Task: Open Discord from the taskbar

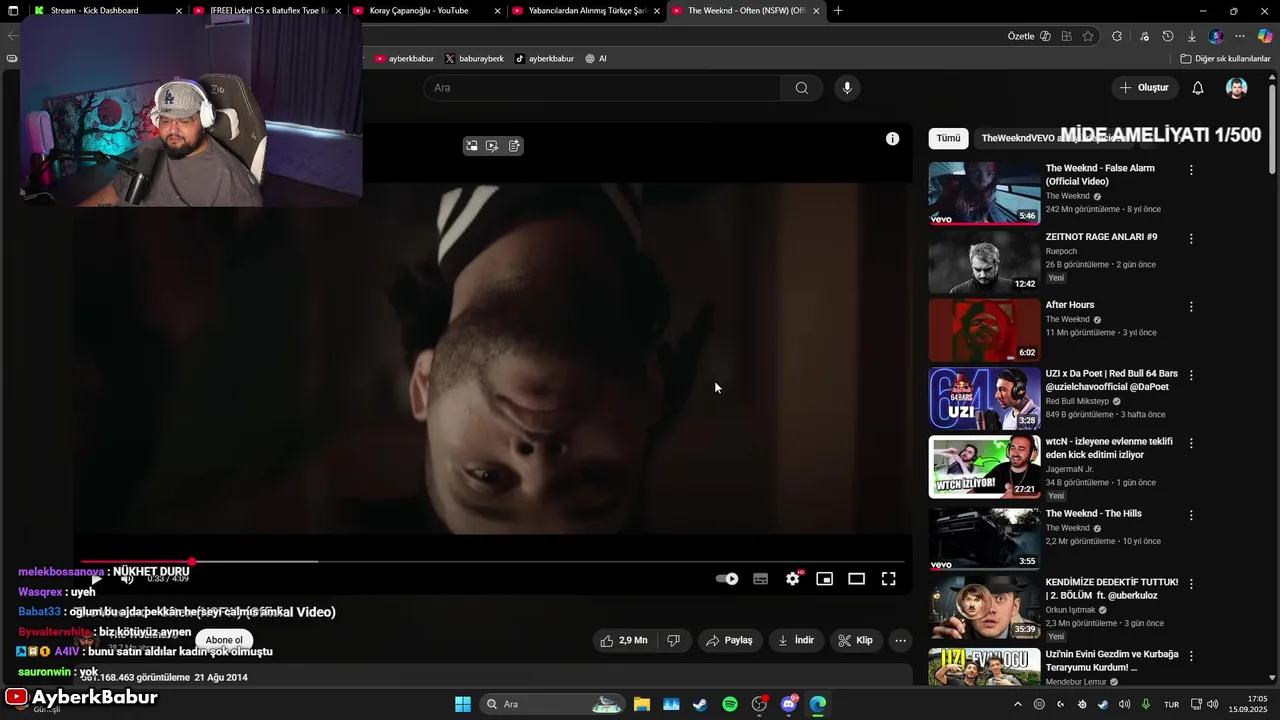Action: [x=789, y=704]
